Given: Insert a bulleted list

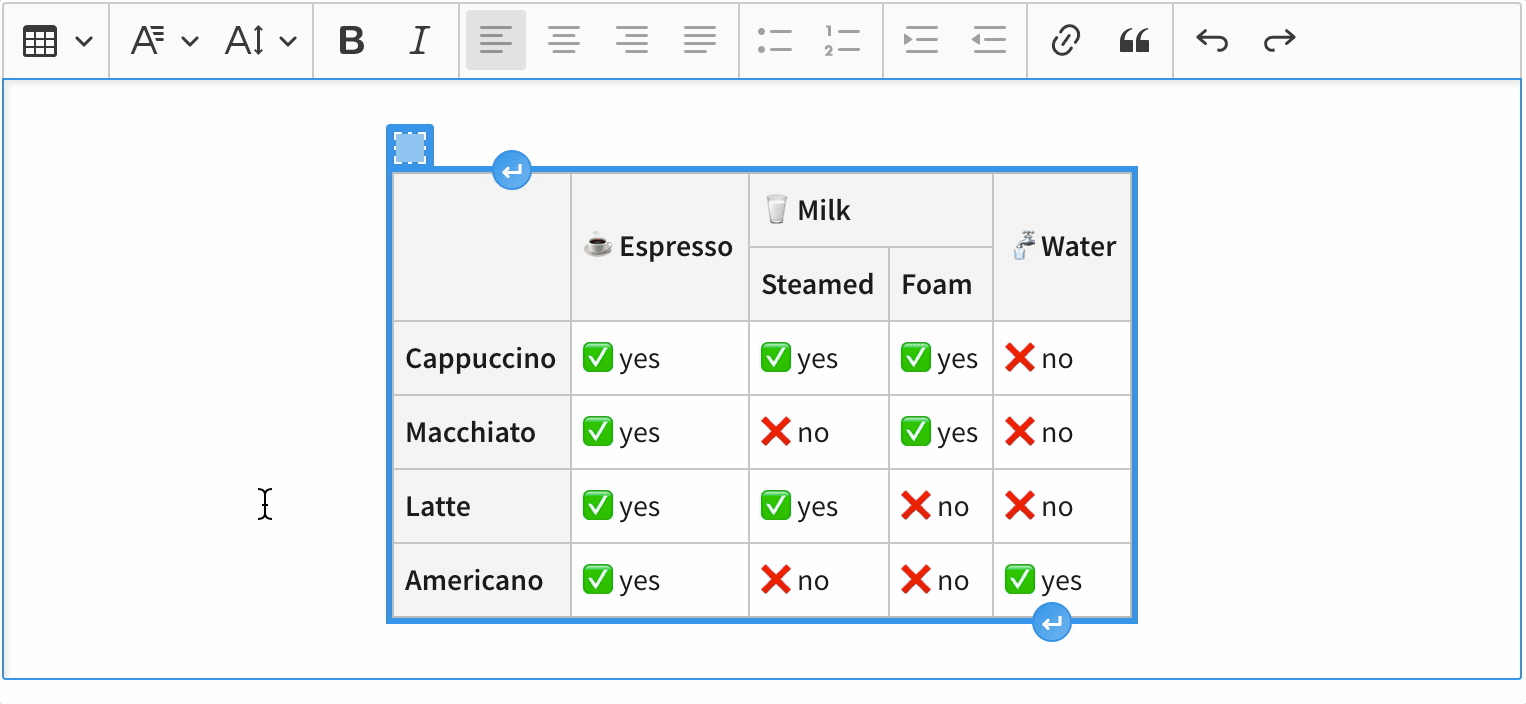Looking at the screenshot, I should tap(775, 41).
